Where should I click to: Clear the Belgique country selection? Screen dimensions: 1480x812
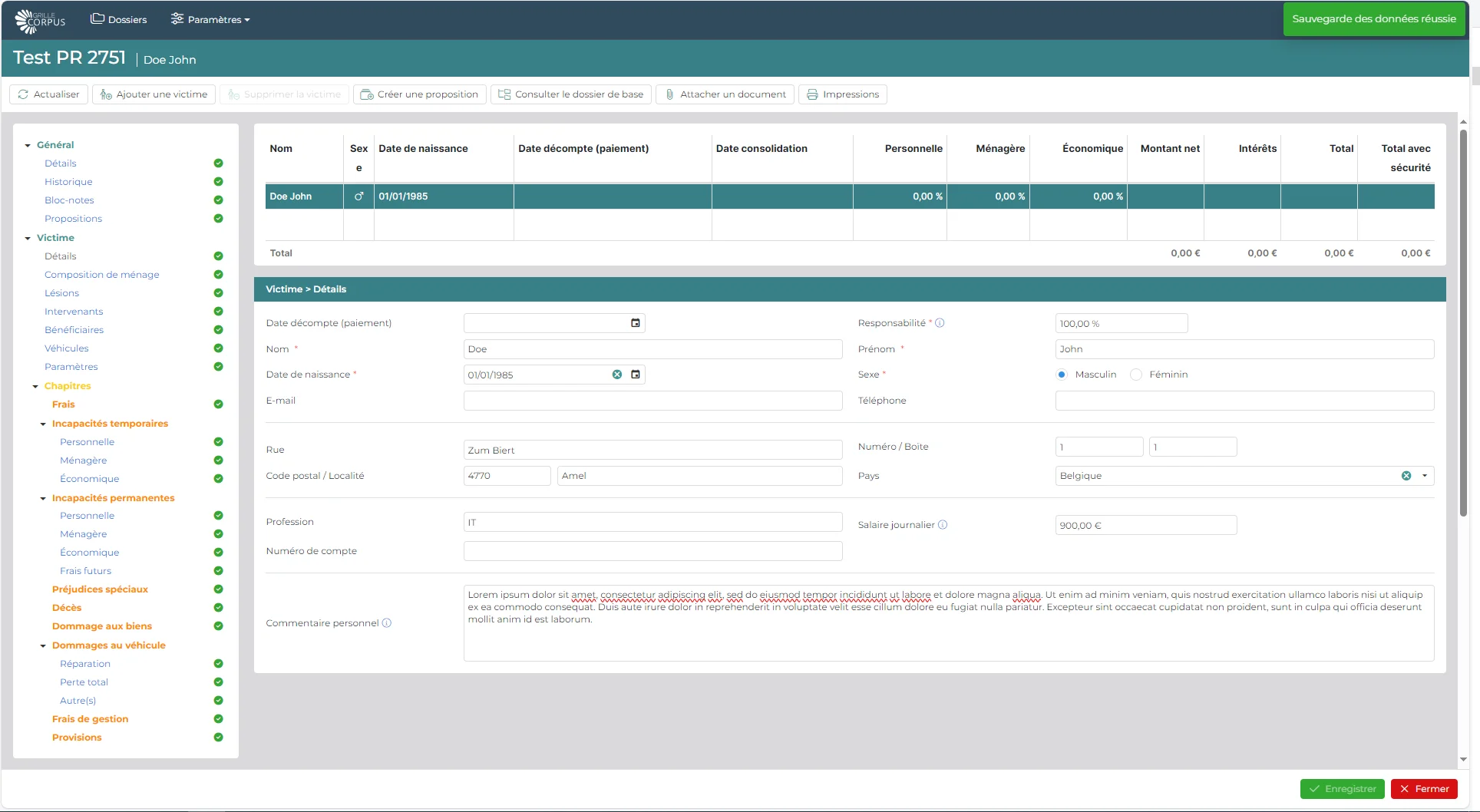pos(1406,476)
